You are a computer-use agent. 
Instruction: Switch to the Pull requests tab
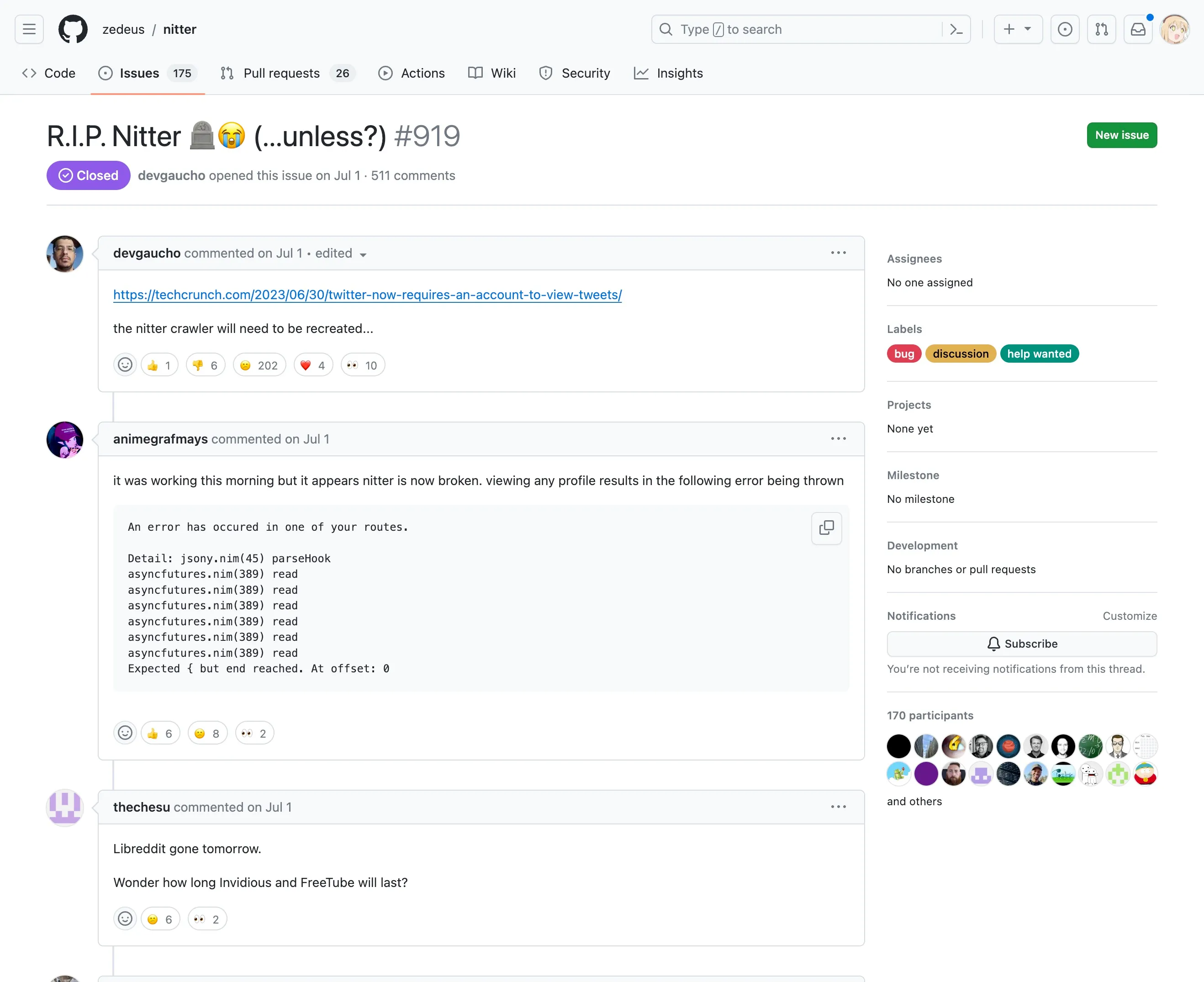(281, 74)
